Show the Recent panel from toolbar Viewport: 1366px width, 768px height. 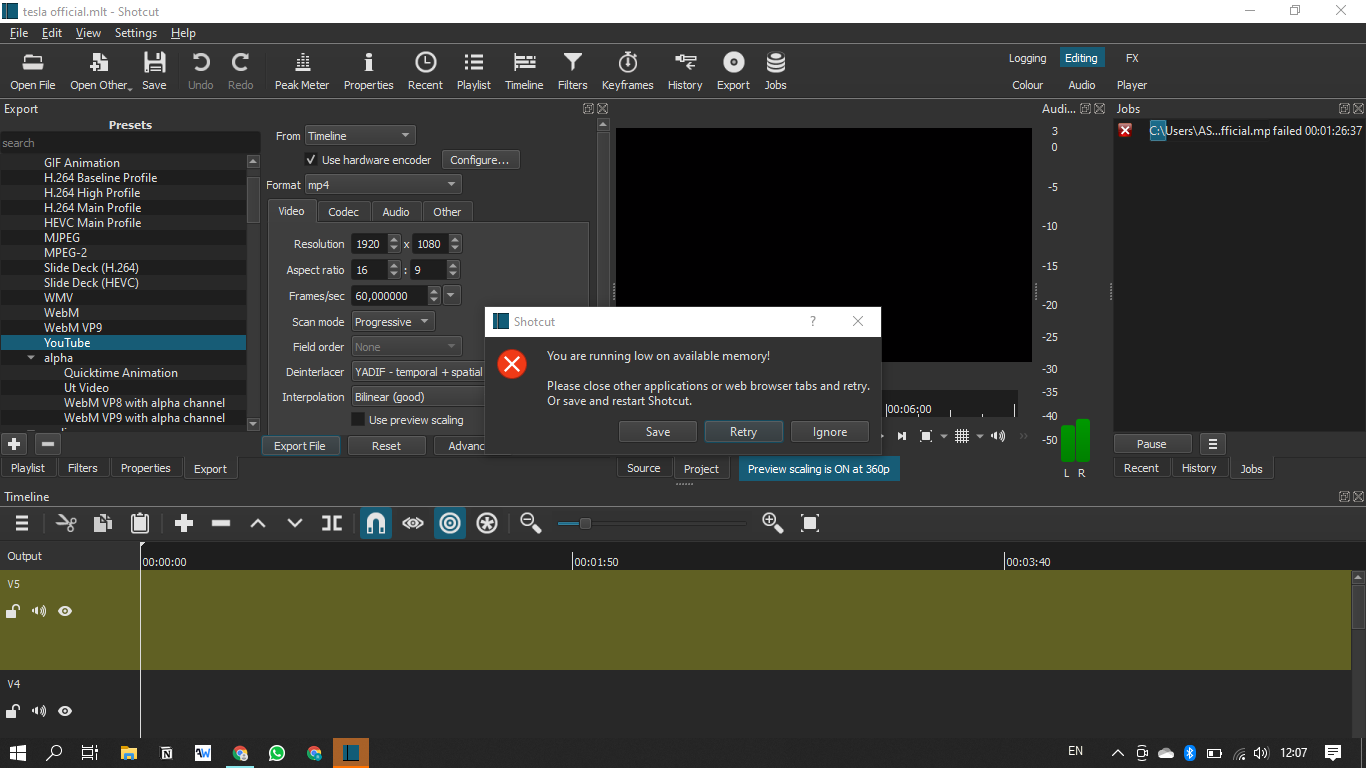425,72
